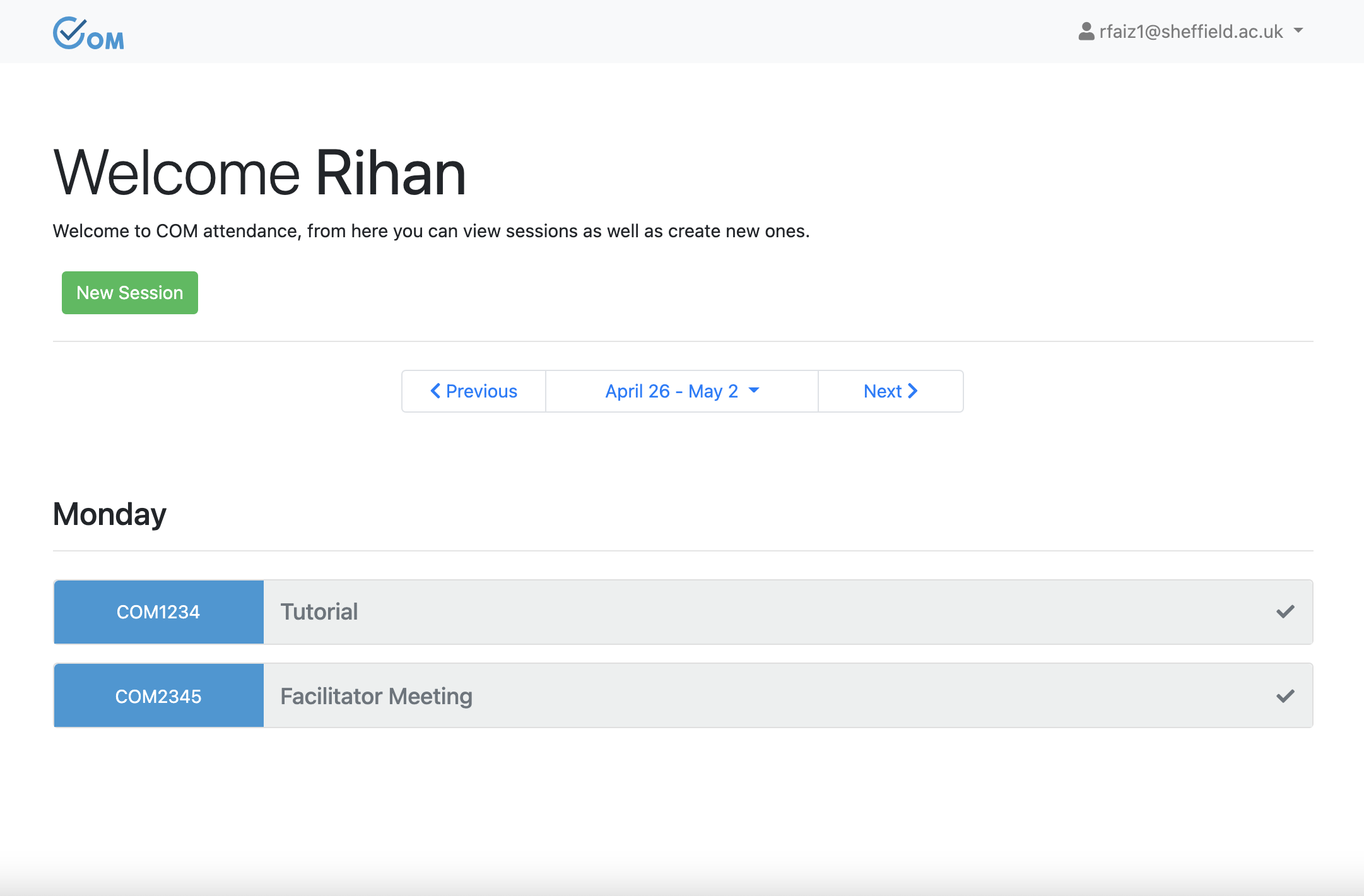This screenshot has height=896, width=1364.
Task: Click the caret next to May 2
Action: click(x=754, y=391)
